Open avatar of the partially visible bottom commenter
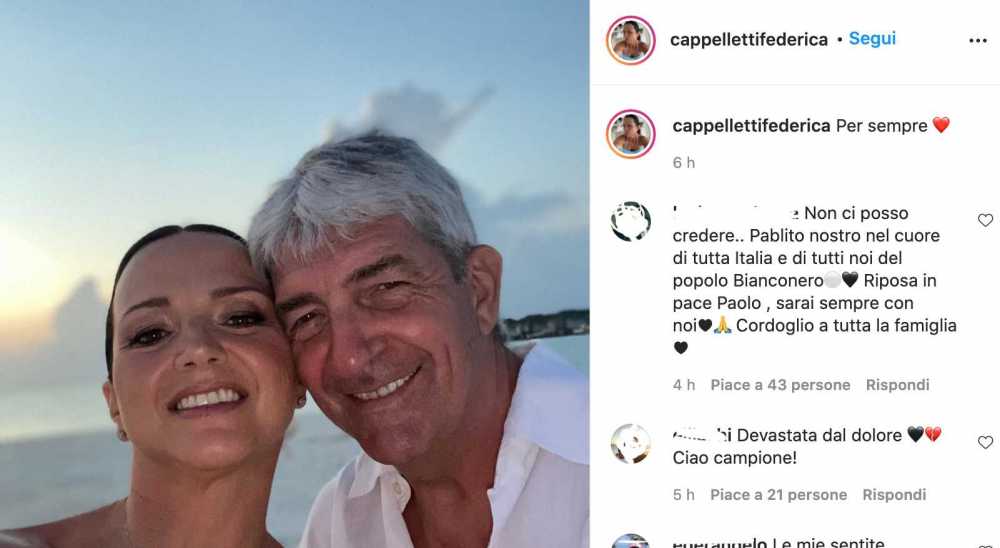 (x=631, y=541)
